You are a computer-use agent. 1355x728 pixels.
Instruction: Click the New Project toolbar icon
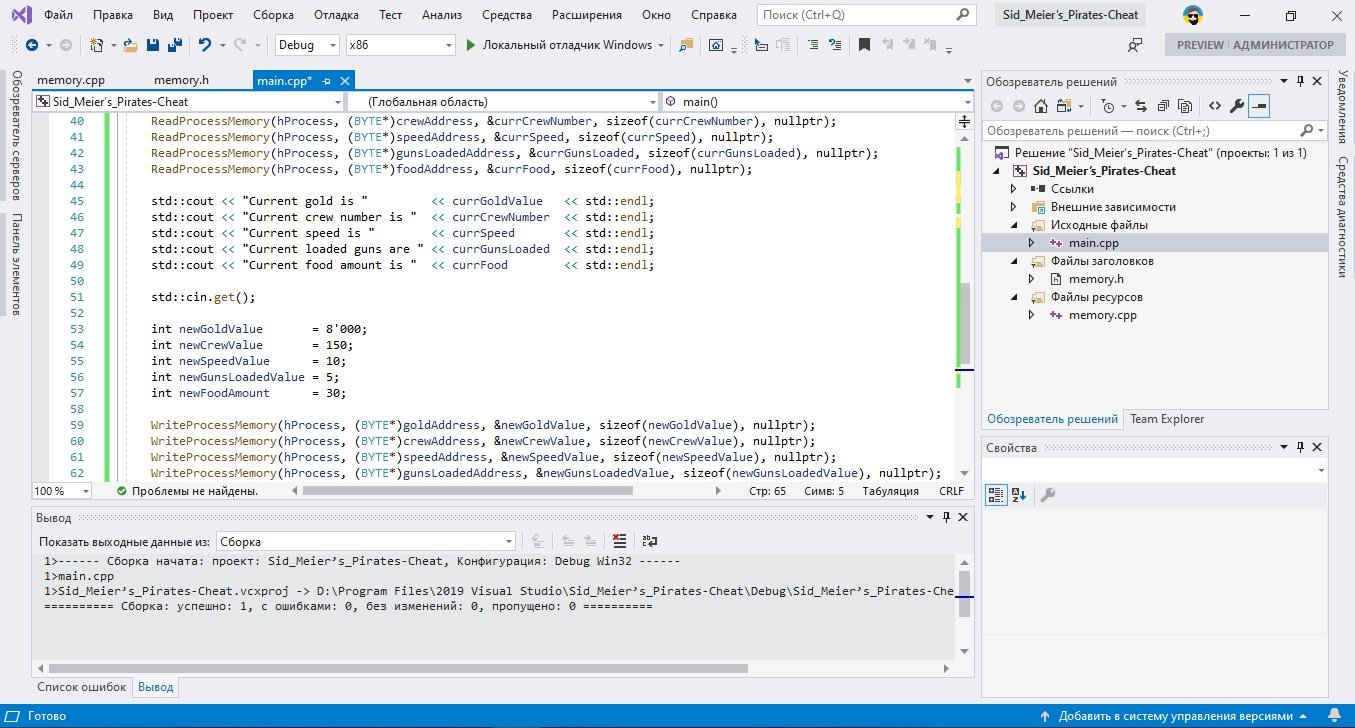pos(97,45)
